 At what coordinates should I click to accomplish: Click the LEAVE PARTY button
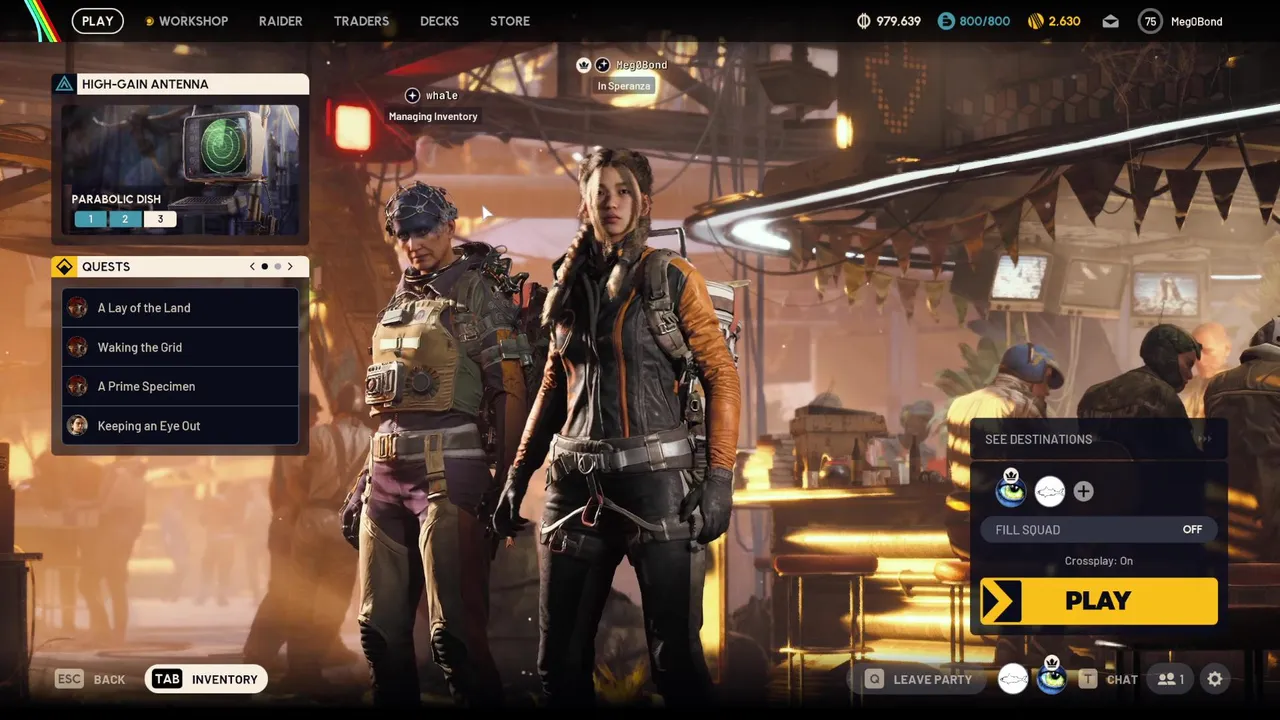pos(919,679)
